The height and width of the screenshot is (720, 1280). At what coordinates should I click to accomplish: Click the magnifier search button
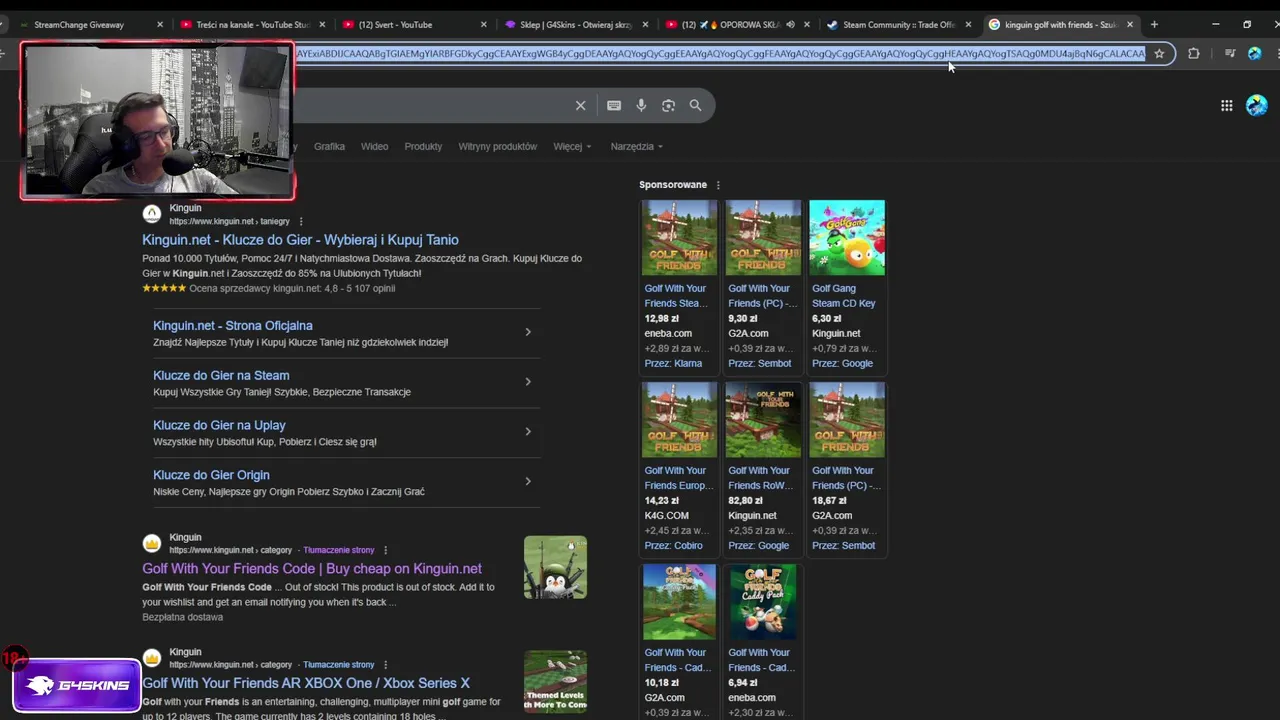[x=695, y=105]
